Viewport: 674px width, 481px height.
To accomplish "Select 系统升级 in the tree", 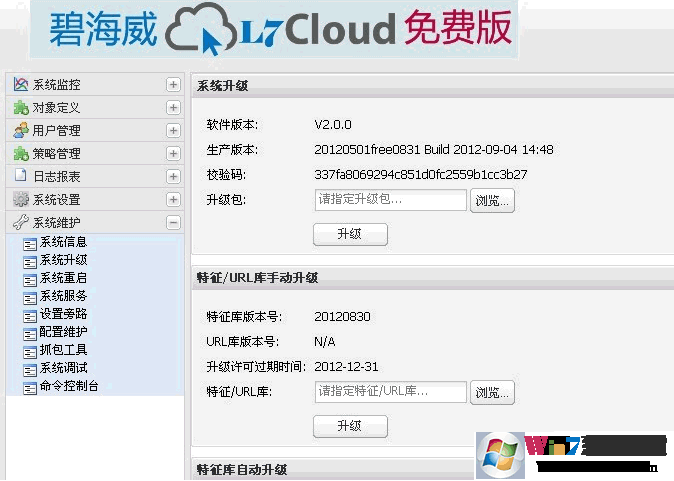I will click(63, 260).
